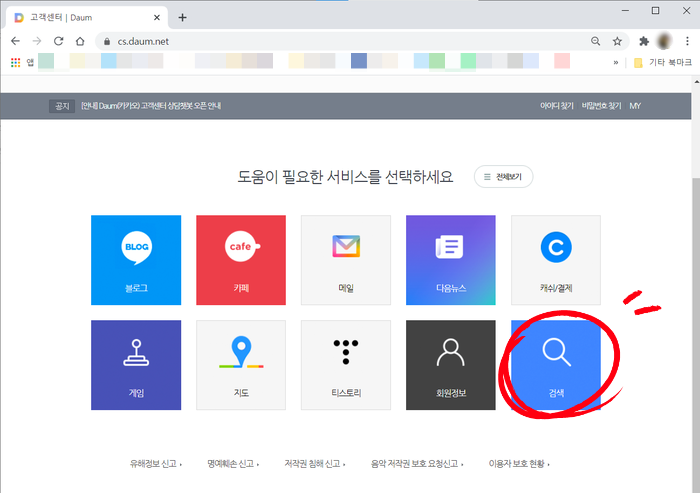Open the Blog service help tile
This screenshot has width=700, height=493.
click(x=136, y=260)
